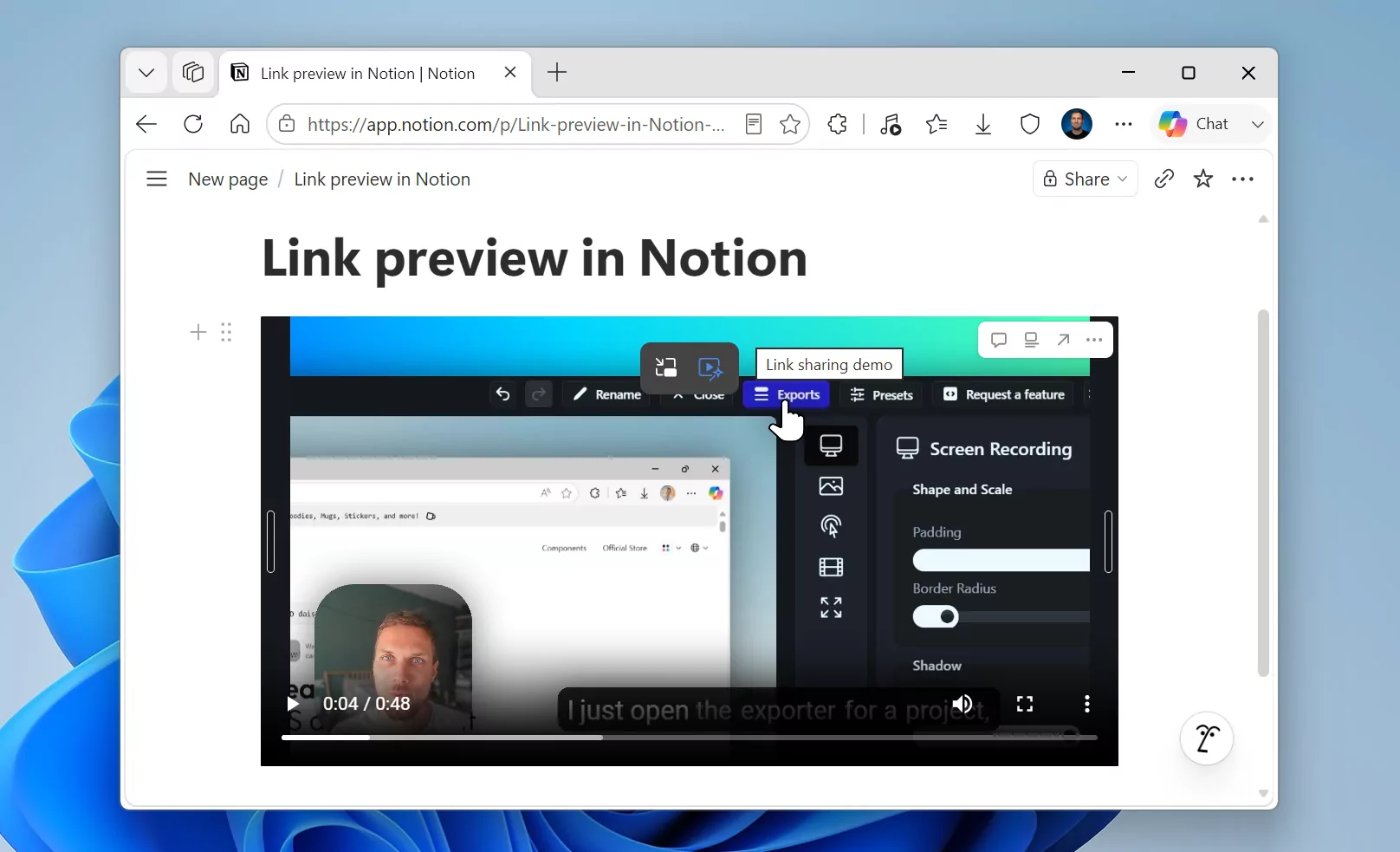
Task: Click the right resize handle of video
Action: [x=1108, y=542]
